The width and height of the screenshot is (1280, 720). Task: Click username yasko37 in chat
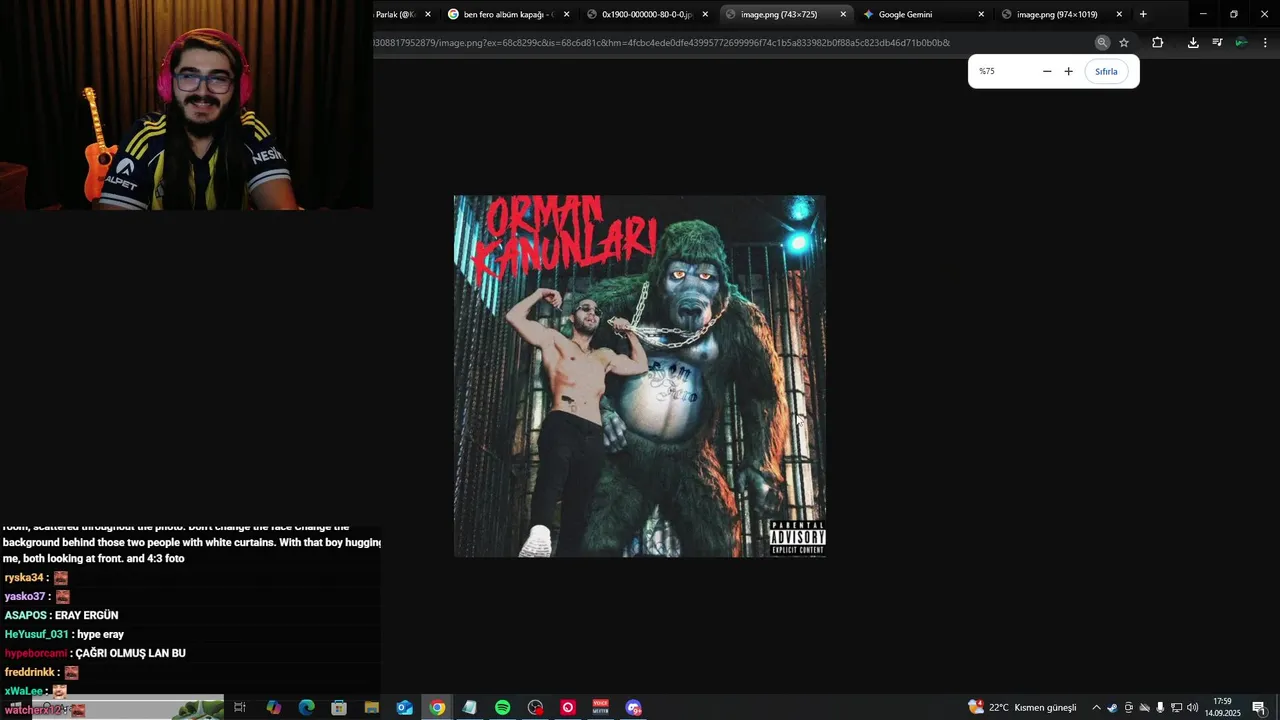pos(25,596)
